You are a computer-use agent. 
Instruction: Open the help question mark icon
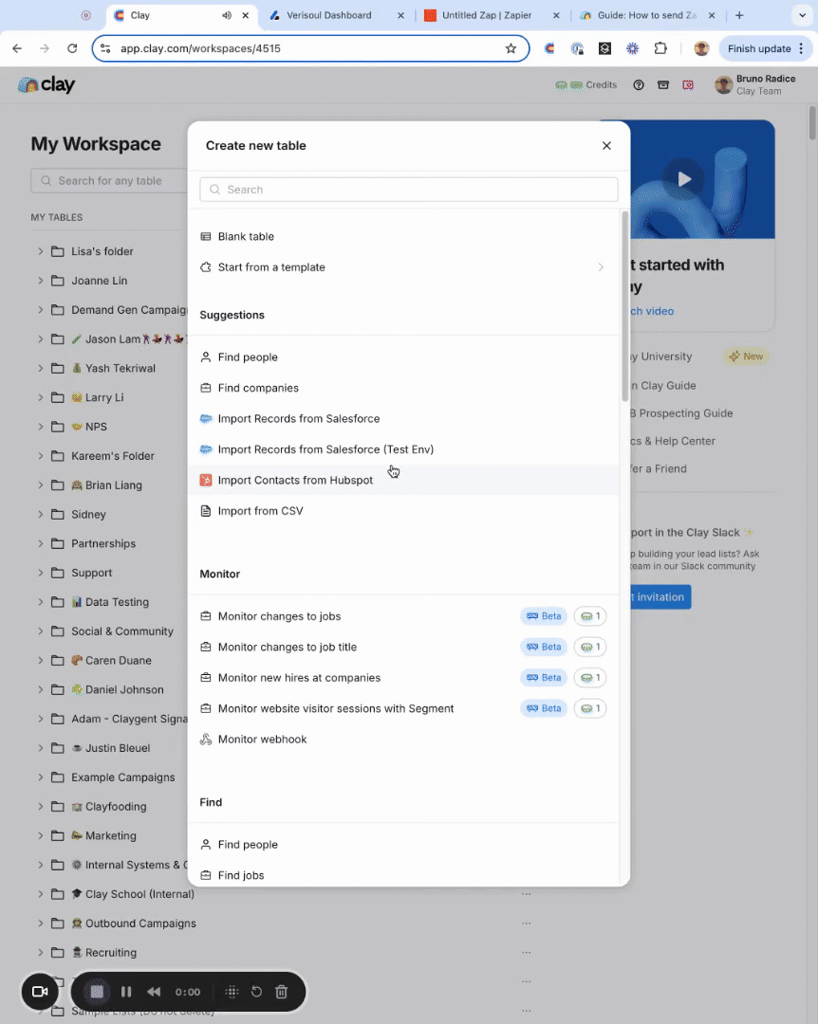pyautogui.click(x=639, y=86)
